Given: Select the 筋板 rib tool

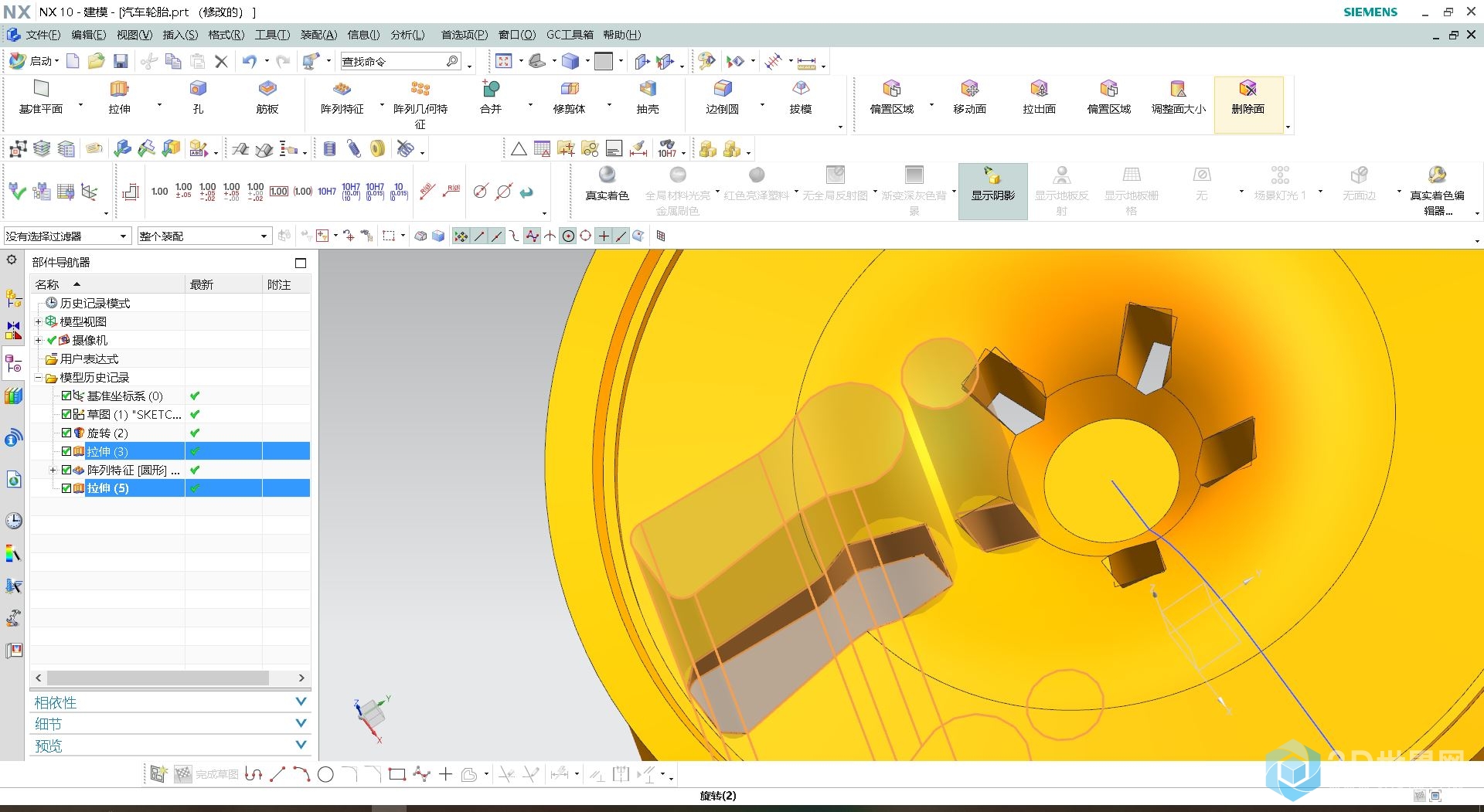Looking at the screenshot, I should 267,97.
